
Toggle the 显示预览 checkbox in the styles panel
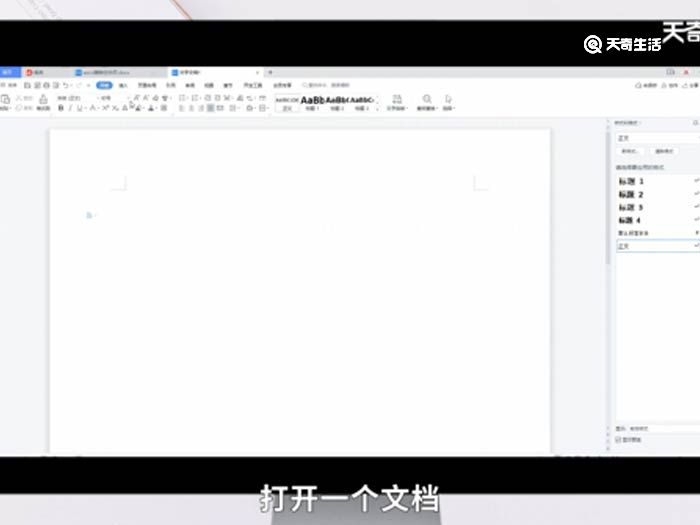(x=618, y=440)
